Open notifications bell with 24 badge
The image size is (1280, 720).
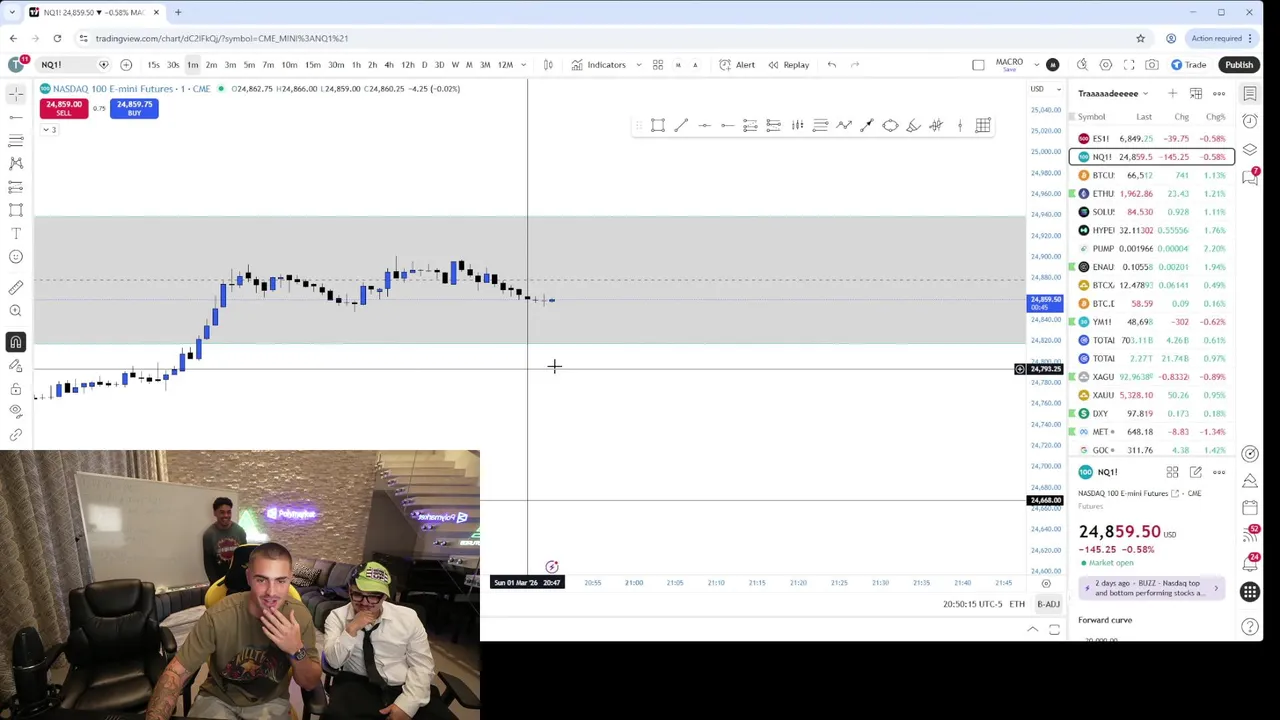click(1250, 562)
